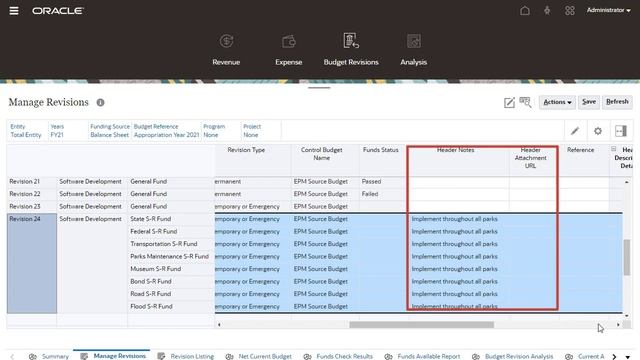
Task: Open form settings gear icon
Action: click(x=598, y=131)
